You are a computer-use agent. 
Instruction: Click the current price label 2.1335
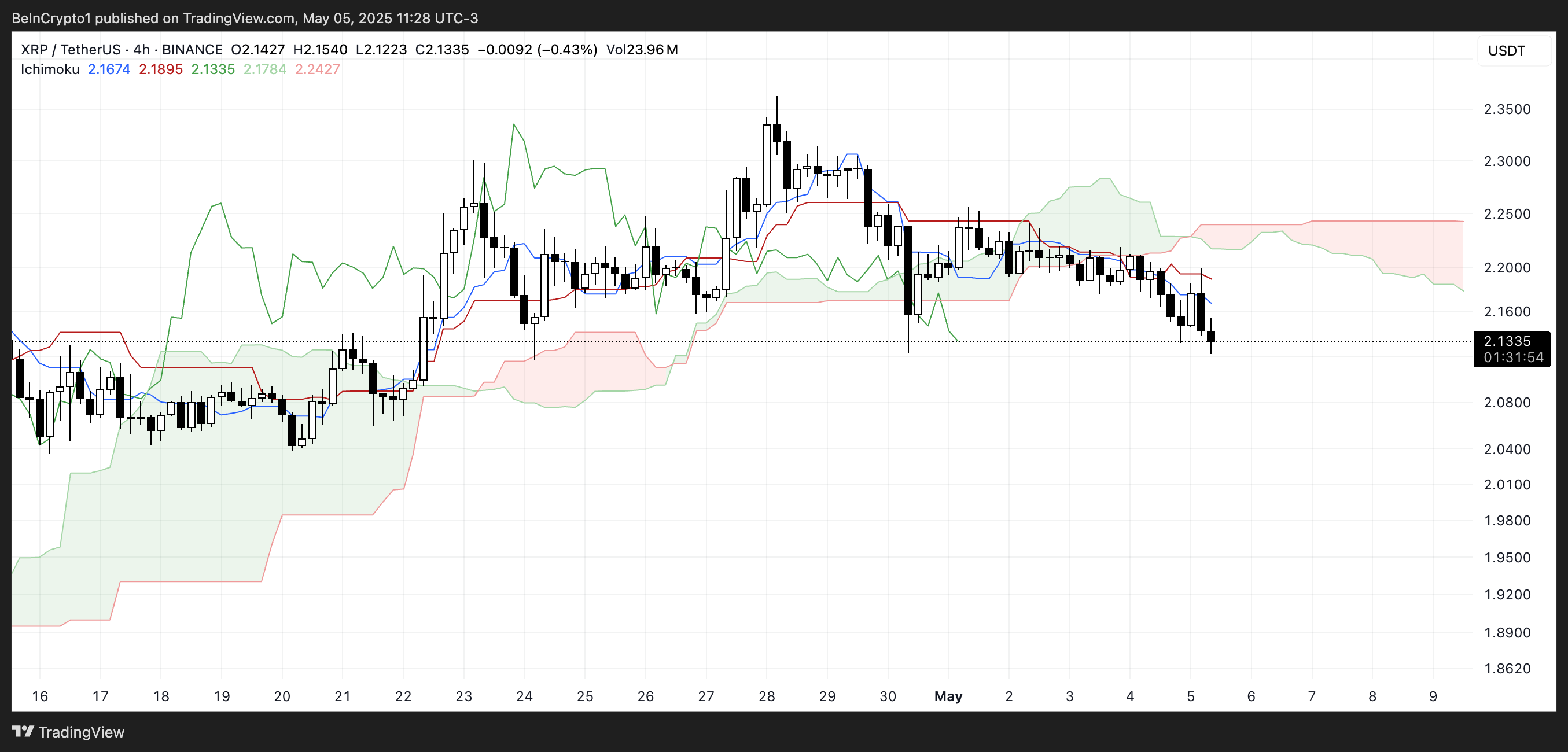(x=1507, y=341)
